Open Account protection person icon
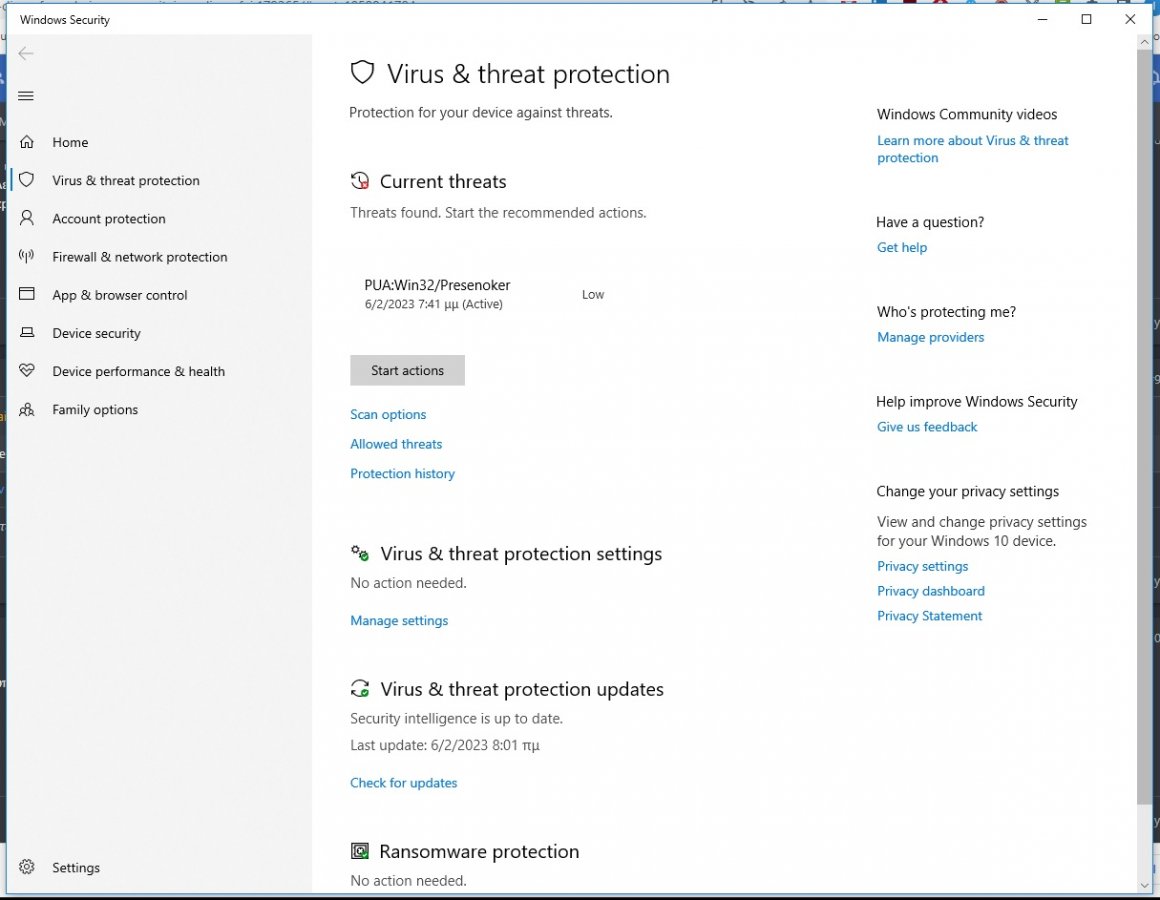Viewport: 1160px width, 900px height. click(x=27, y=219)
